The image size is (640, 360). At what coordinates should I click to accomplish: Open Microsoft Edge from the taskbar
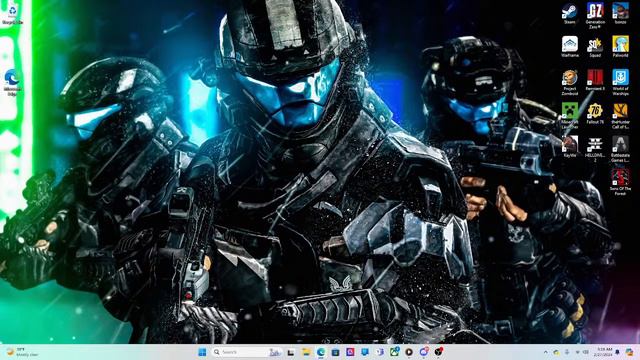(x=321, y=352)
